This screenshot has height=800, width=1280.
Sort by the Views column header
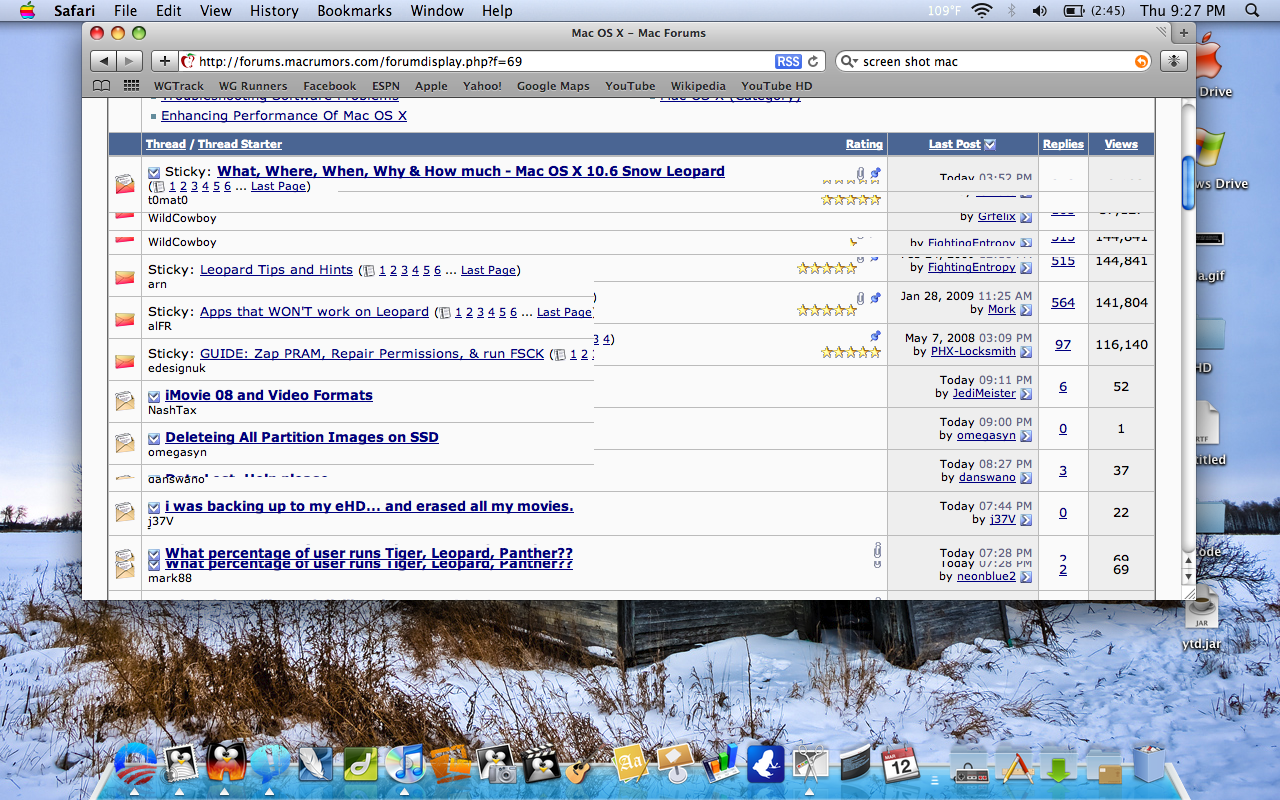1121,144
